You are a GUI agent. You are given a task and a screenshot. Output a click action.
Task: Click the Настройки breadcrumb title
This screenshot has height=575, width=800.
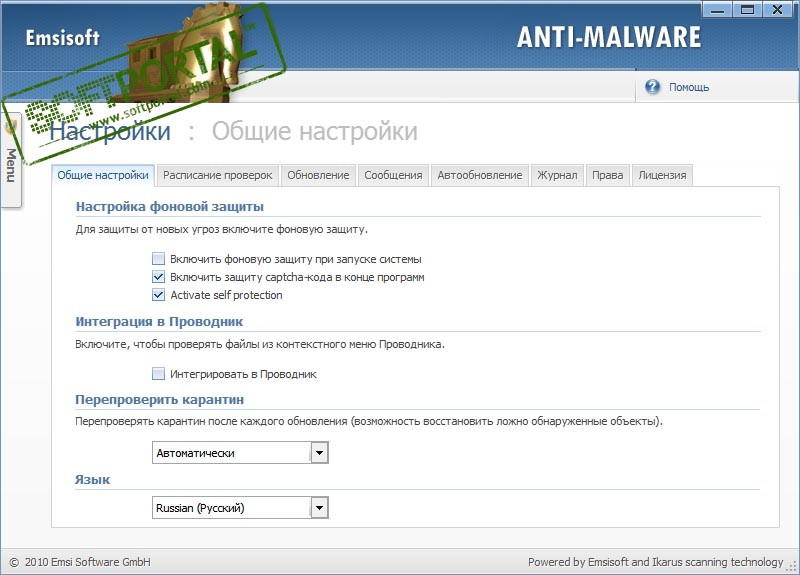(x=110, y=131)
